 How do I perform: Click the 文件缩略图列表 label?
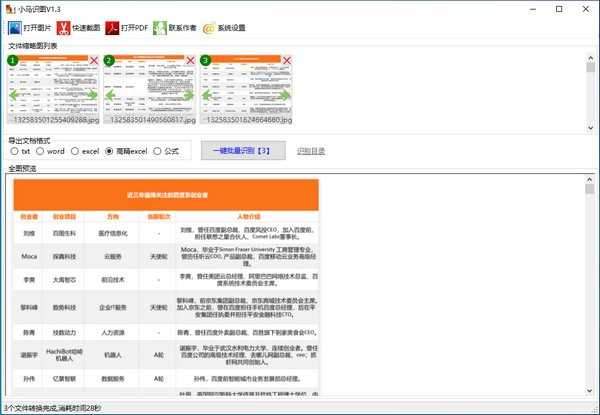point(33,46)
